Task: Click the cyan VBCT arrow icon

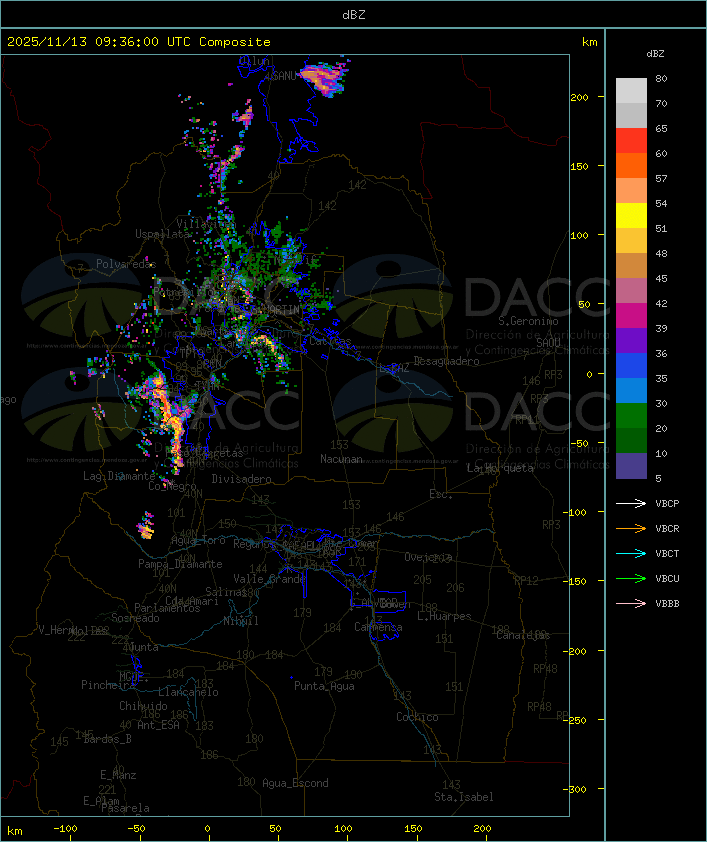Action: (x=631, y=553)
